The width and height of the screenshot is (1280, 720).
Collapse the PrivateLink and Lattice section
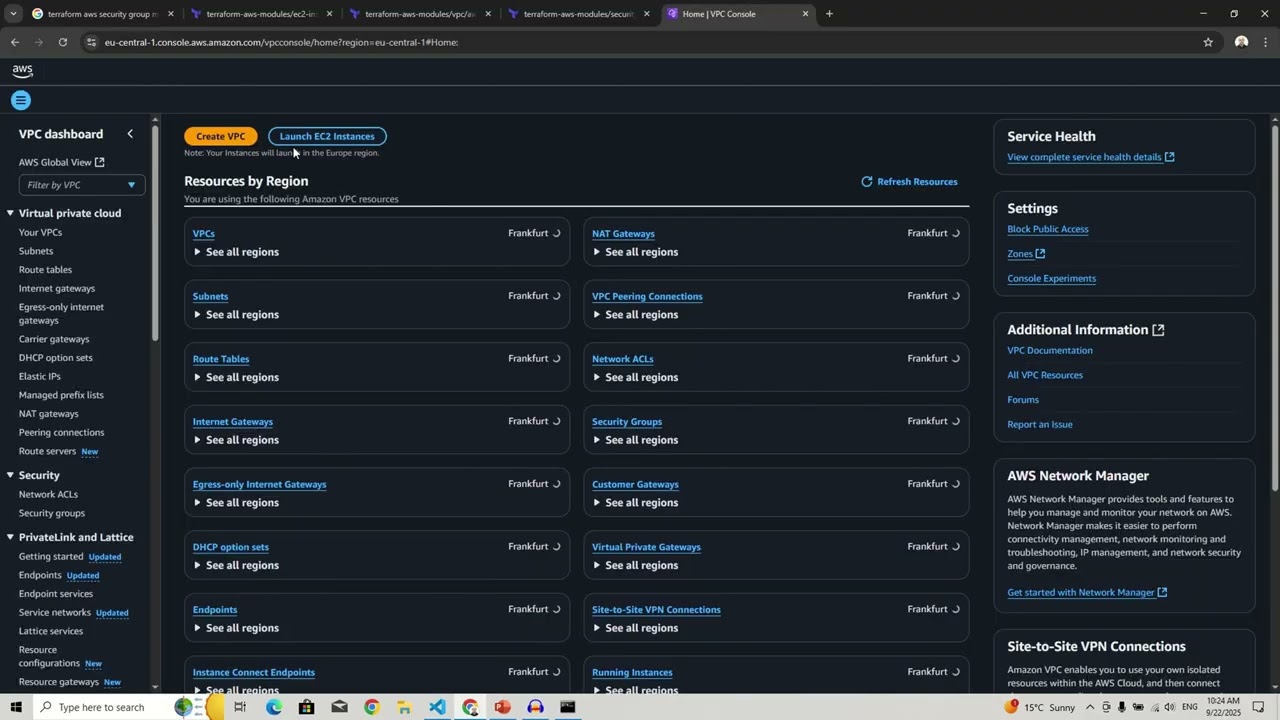click(x=10, y=537)
